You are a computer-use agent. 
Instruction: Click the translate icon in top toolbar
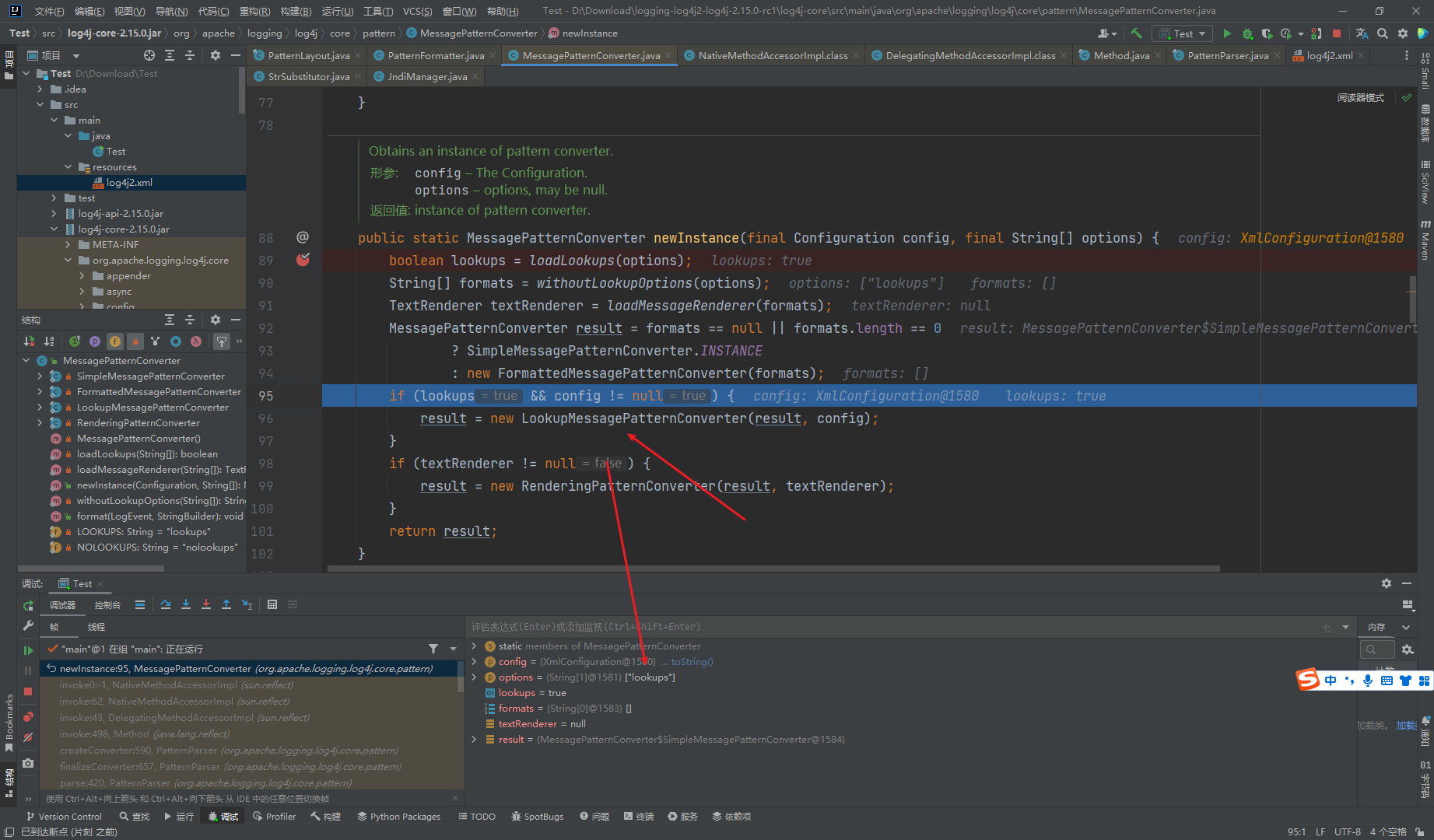(x=1362, y=33)
